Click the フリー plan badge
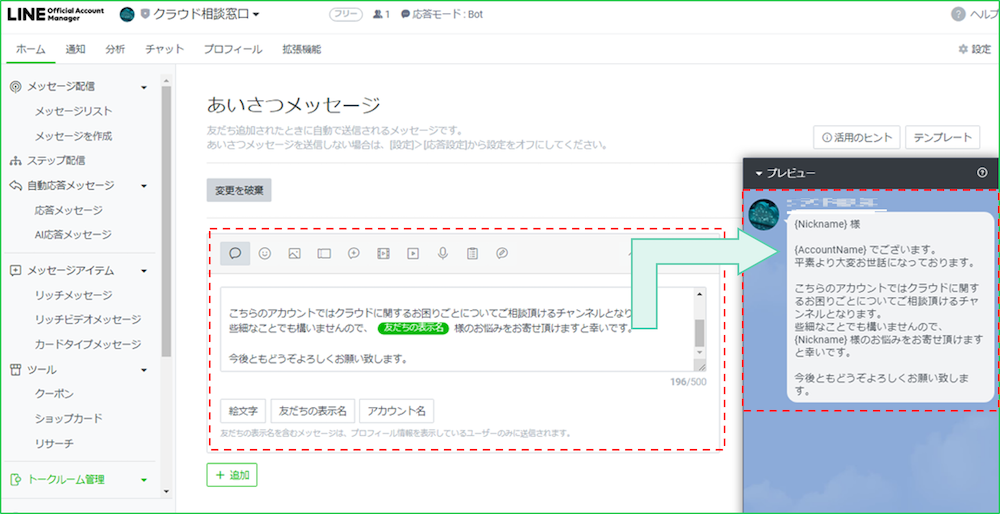1000x514 pixels. [x=346, y=14]
